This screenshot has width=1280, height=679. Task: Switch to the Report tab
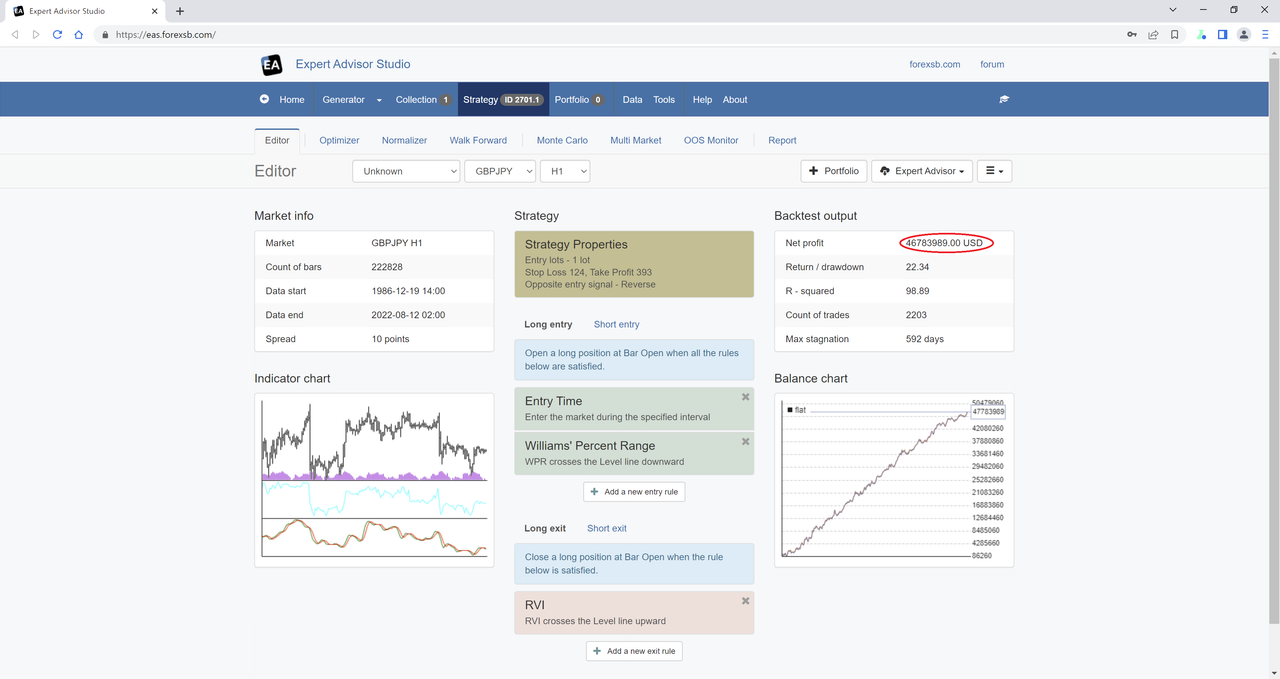(782, 141)
